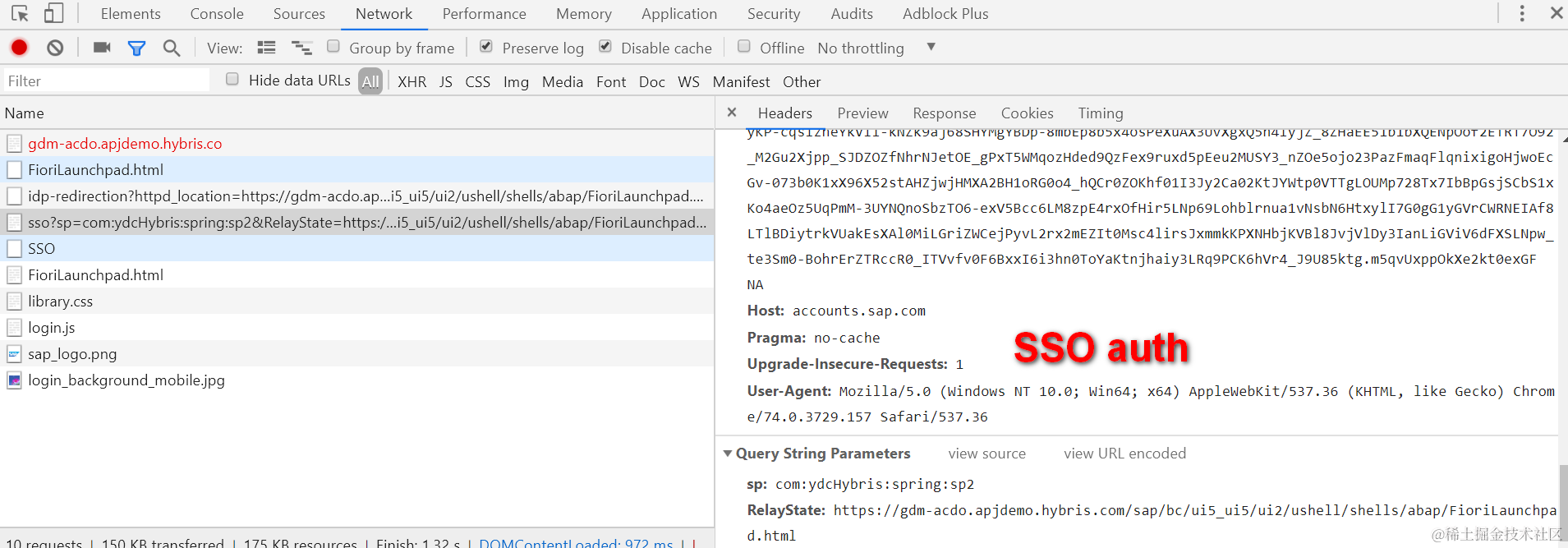Select the library.css request row

357,302
